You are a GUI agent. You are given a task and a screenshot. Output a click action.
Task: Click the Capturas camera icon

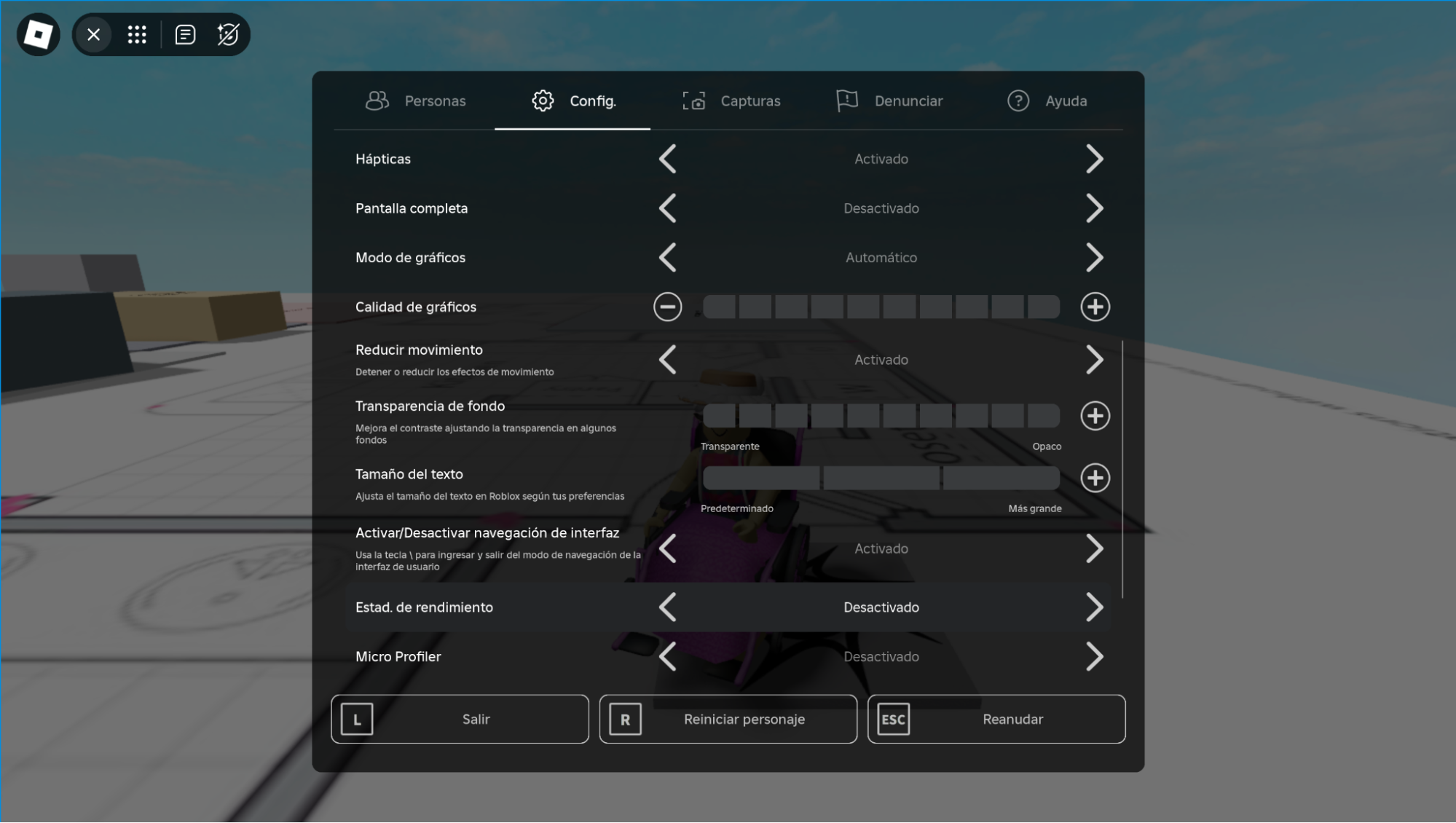pyautogui.click(x=694, y=101)
